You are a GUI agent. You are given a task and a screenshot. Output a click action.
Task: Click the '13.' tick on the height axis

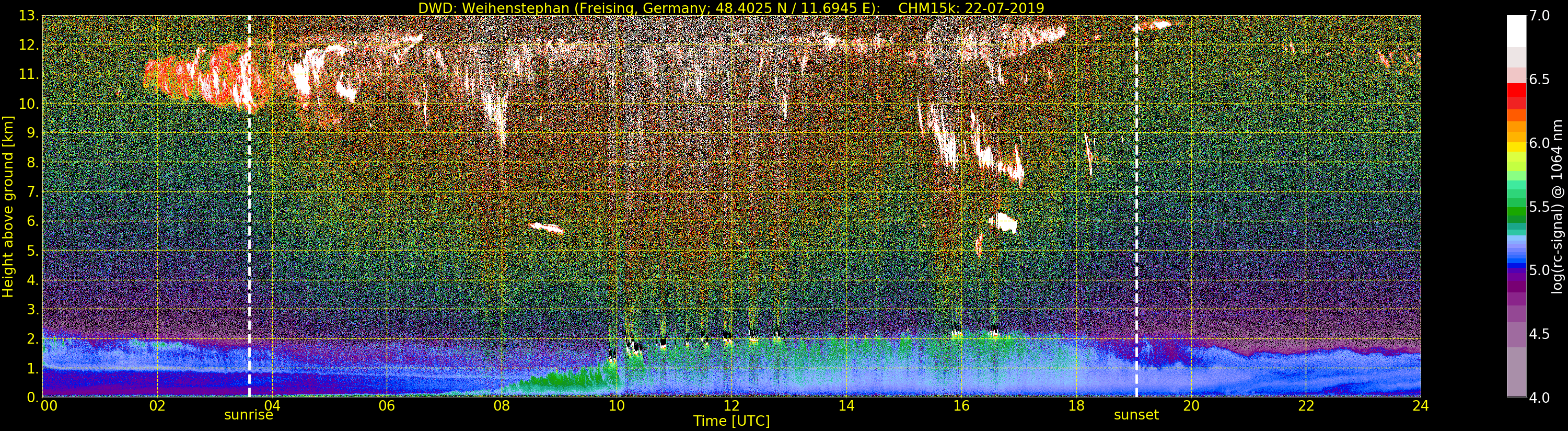pos(29,16)
